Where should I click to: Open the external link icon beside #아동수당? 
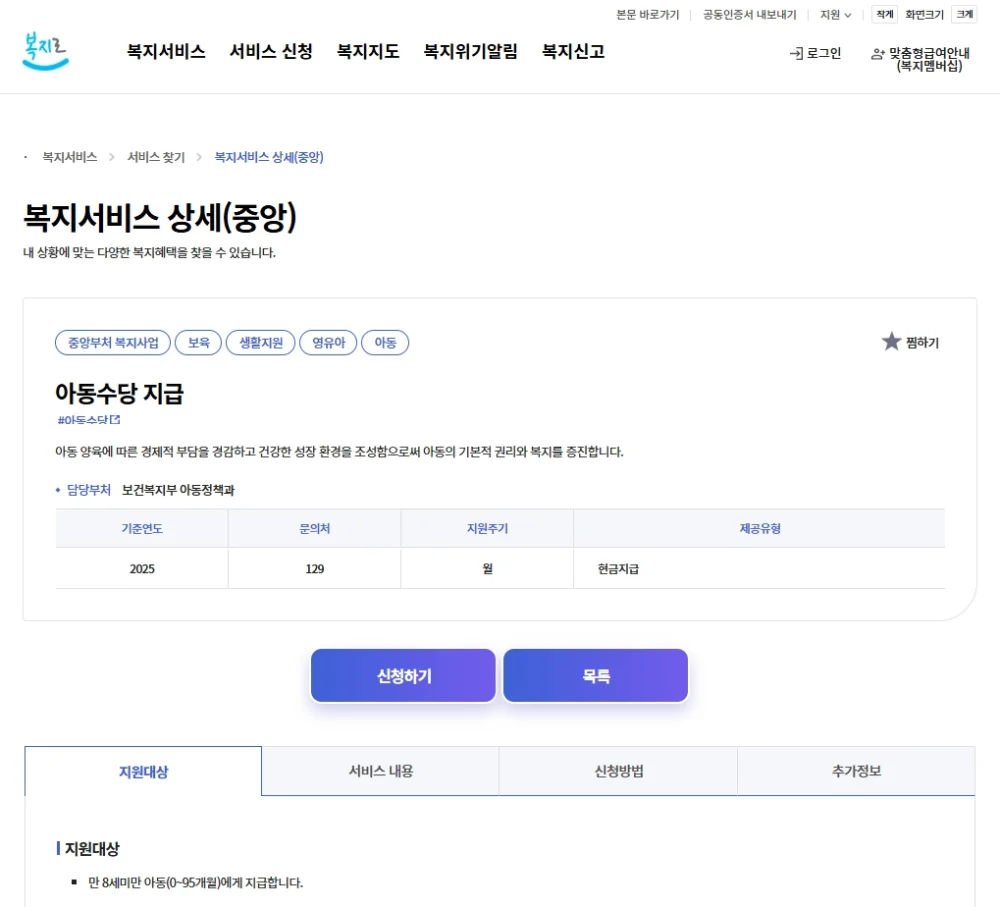tap(116, 421)
